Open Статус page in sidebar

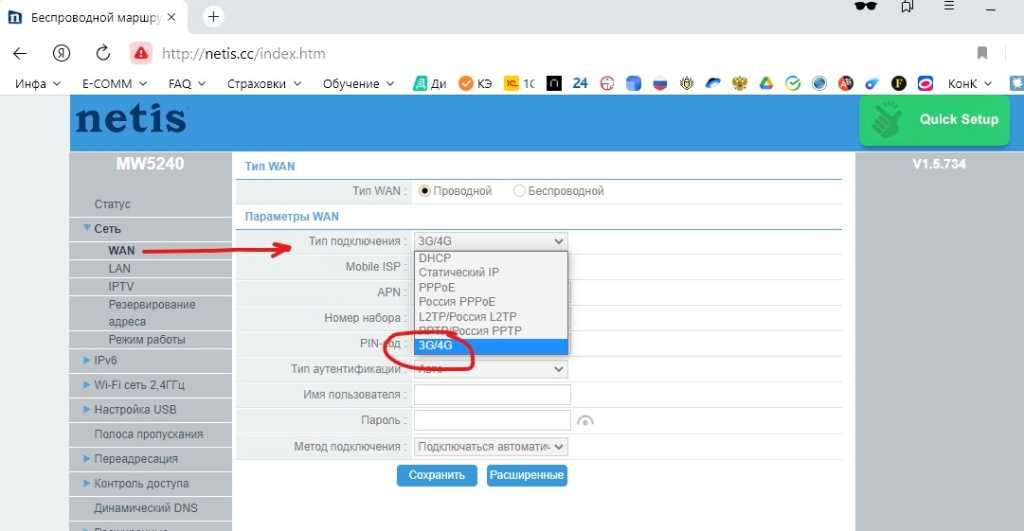click(112, 204)
